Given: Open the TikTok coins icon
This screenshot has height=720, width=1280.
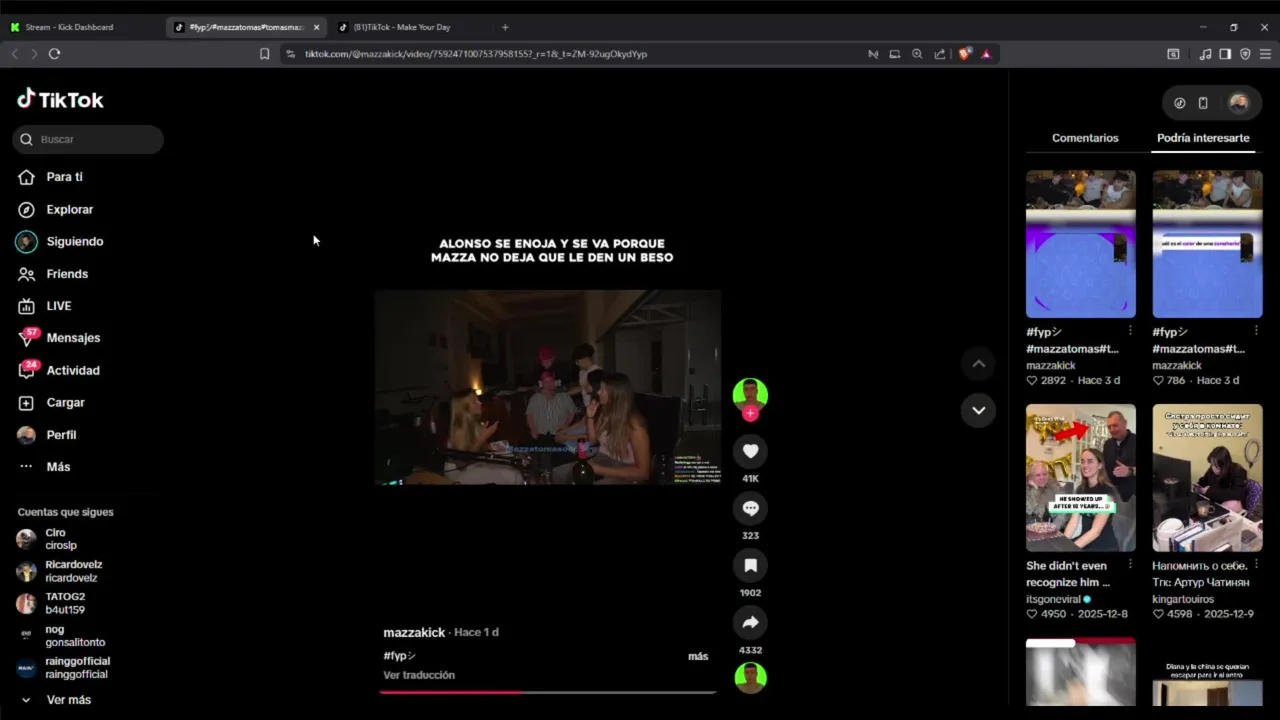Looking at the screenshot, I should [x=1179, y=103].
